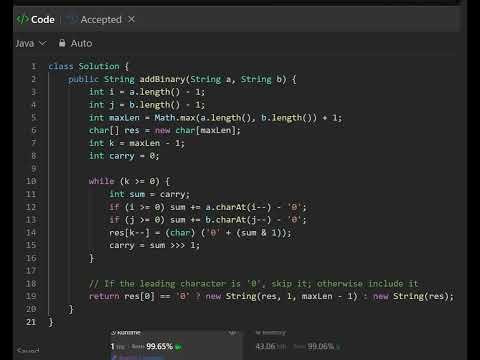Image resolution: width=480 pixels, height=360 pixels.
Task: Click line number 21 in the gutter
Action: [x=31, y=322]
